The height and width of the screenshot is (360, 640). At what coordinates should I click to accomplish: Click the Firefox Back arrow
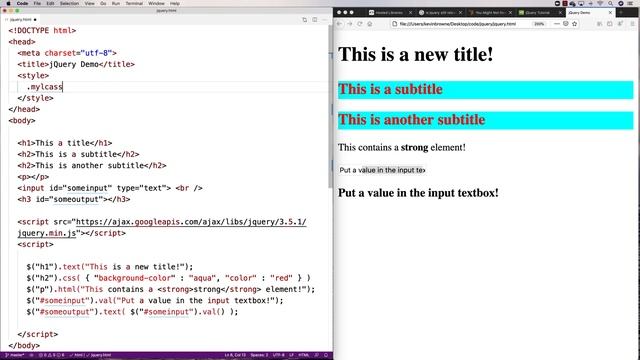340,24
